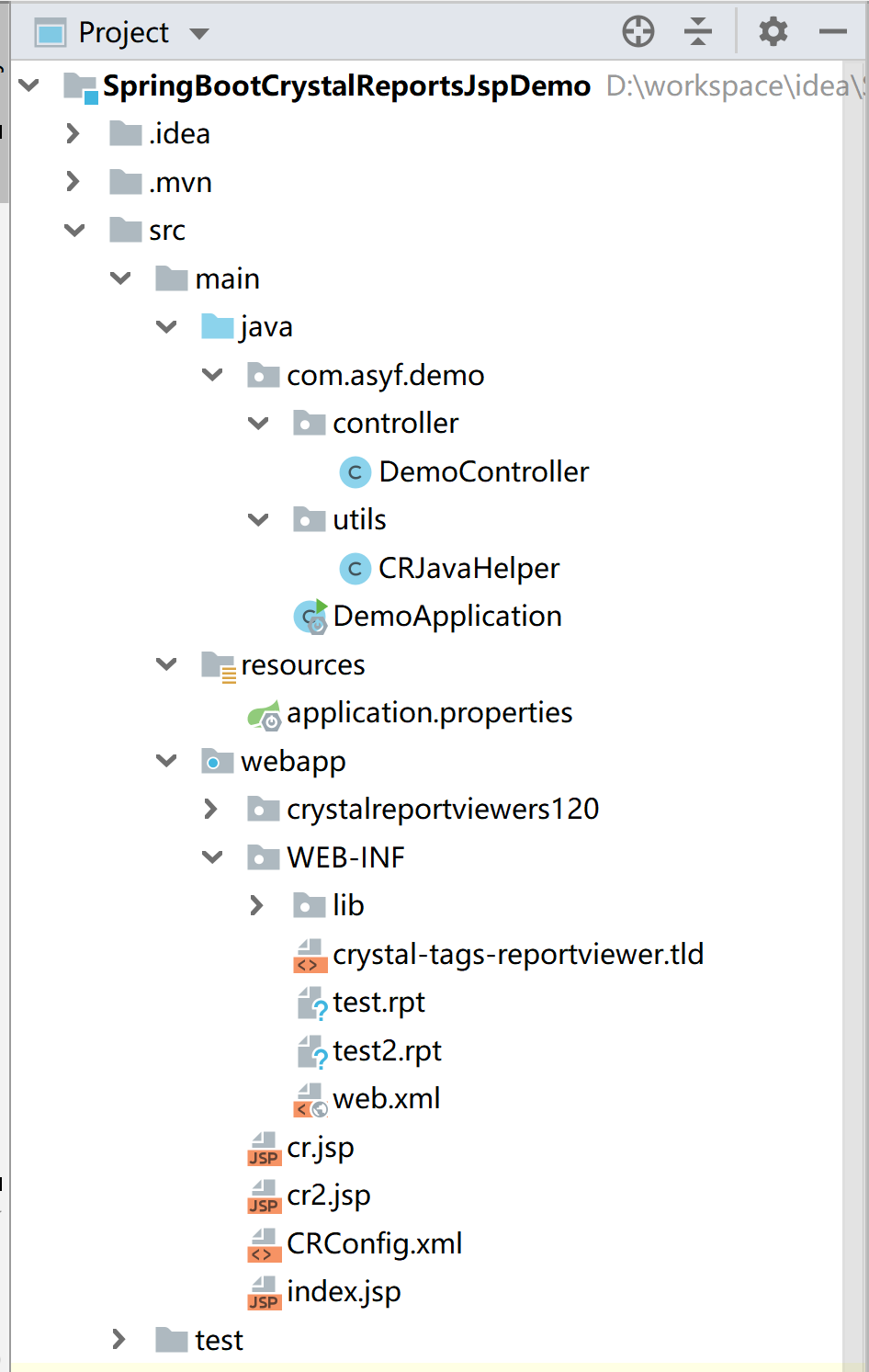Image resolution: width=869 pixels, height=1372 pixels.
Task: Expand the lib folder node
Action: tap(258, 905)
